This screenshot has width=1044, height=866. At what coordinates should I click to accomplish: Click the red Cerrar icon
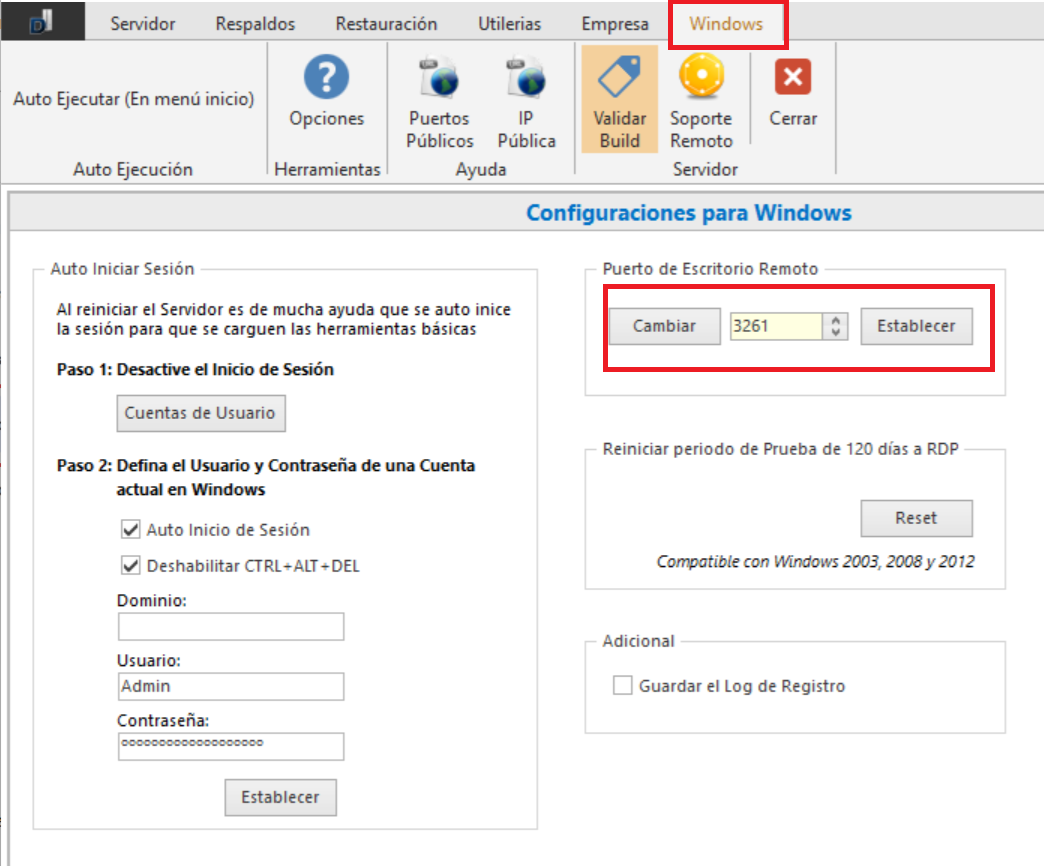pos(793,78)
